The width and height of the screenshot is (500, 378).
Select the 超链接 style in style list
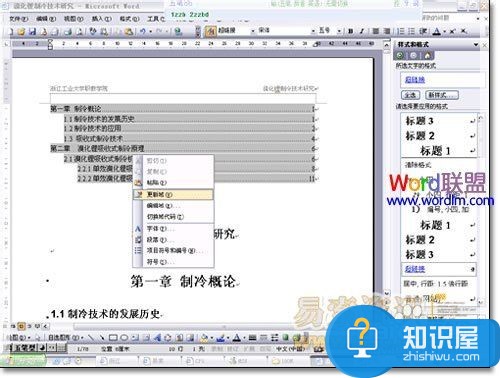point(439,269)
